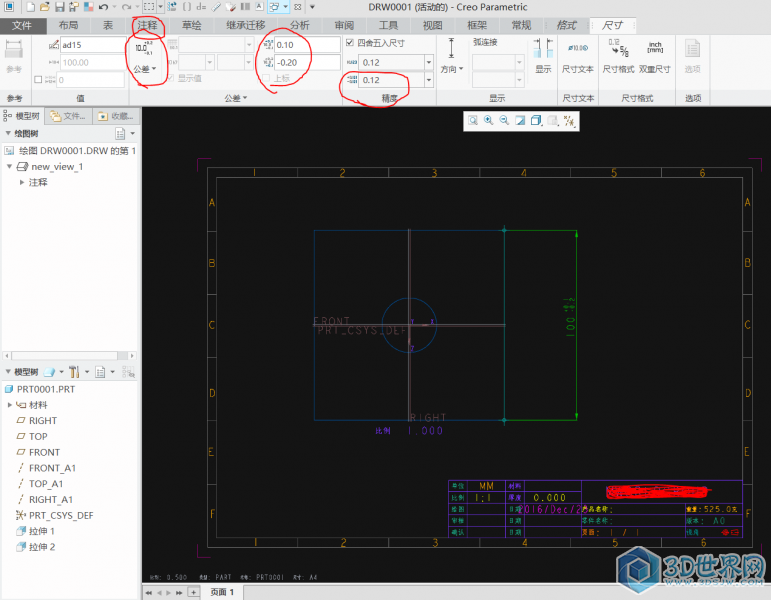Select 拉伸 2 feature in model tree
This screenshot has width=771, height=600.
pyautogui.click(x=41, y=546)
